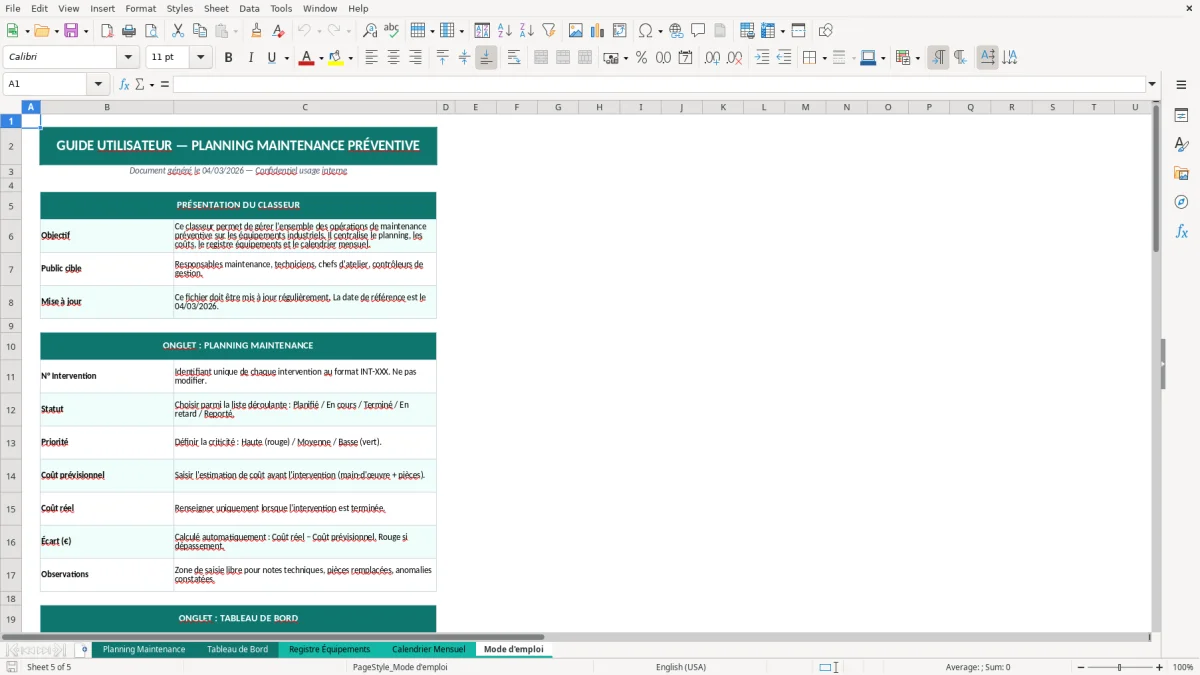Click Sort Descending icon
Image resolution: width=1200 pixels, height=675 pixels.
[526, 31]
